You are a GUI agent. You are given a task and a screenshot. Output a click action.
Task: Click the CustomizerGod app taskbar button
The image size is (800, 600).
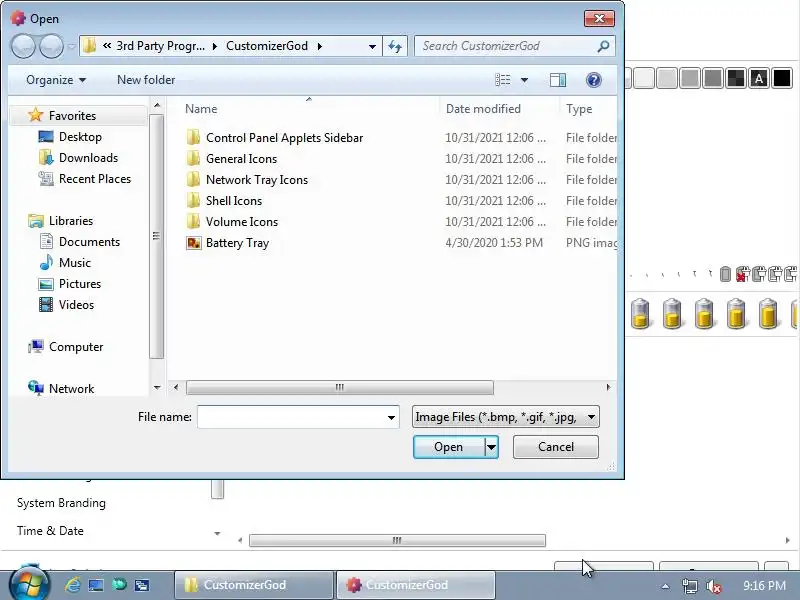point(415,585)
